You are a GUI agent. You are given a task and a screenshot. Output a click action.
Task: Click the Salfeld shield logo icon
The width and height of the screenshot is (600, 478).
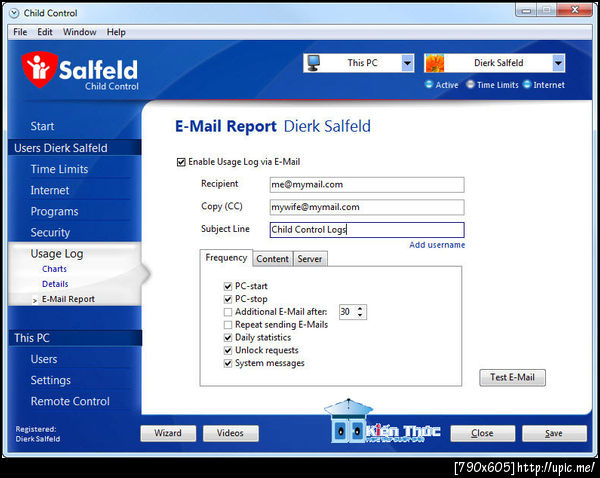[x=39, y=69]
